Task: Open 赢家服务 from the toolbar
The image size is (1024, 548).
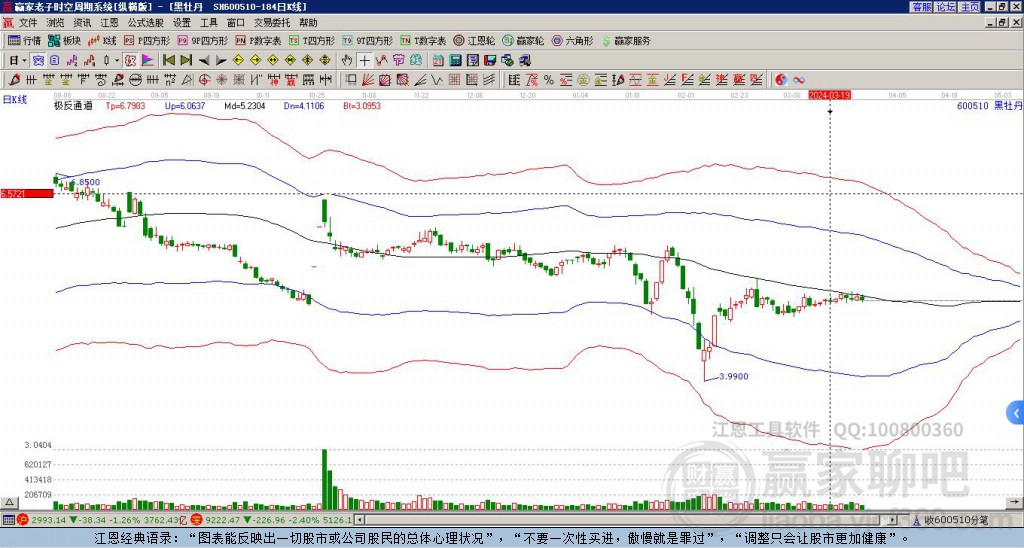Action: 626,40
